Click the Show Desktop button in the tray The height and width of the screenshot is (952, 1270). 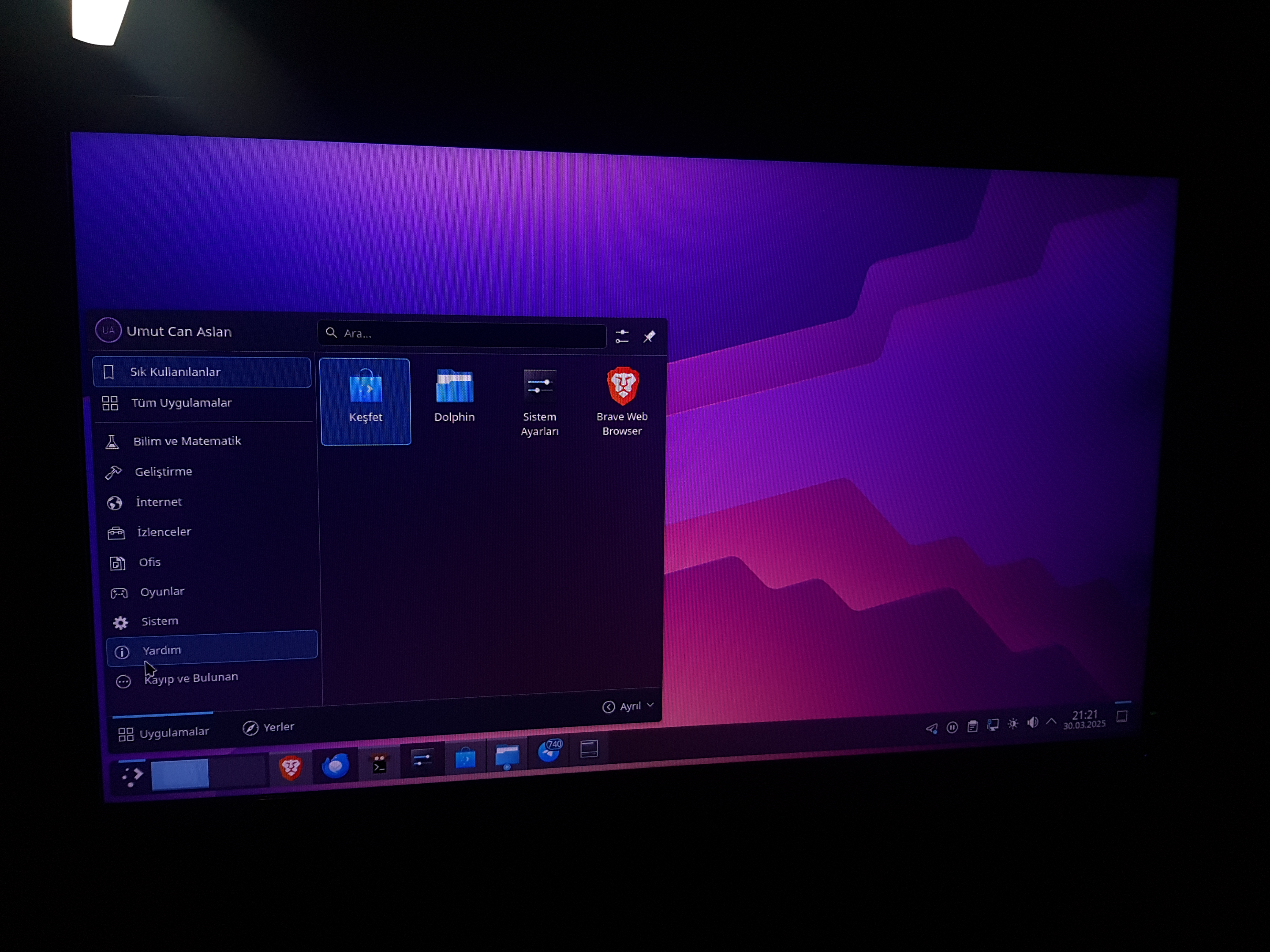click(x=1122, y=716)
